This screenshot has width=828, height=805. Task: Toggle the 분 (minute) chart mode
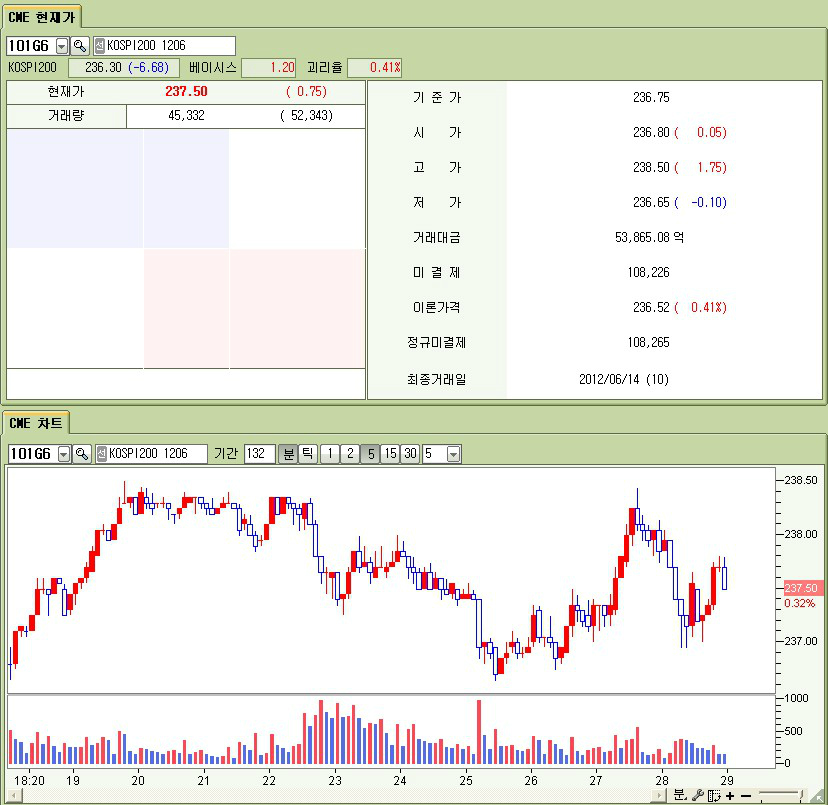pyautogui.click(x=288, y=454)
